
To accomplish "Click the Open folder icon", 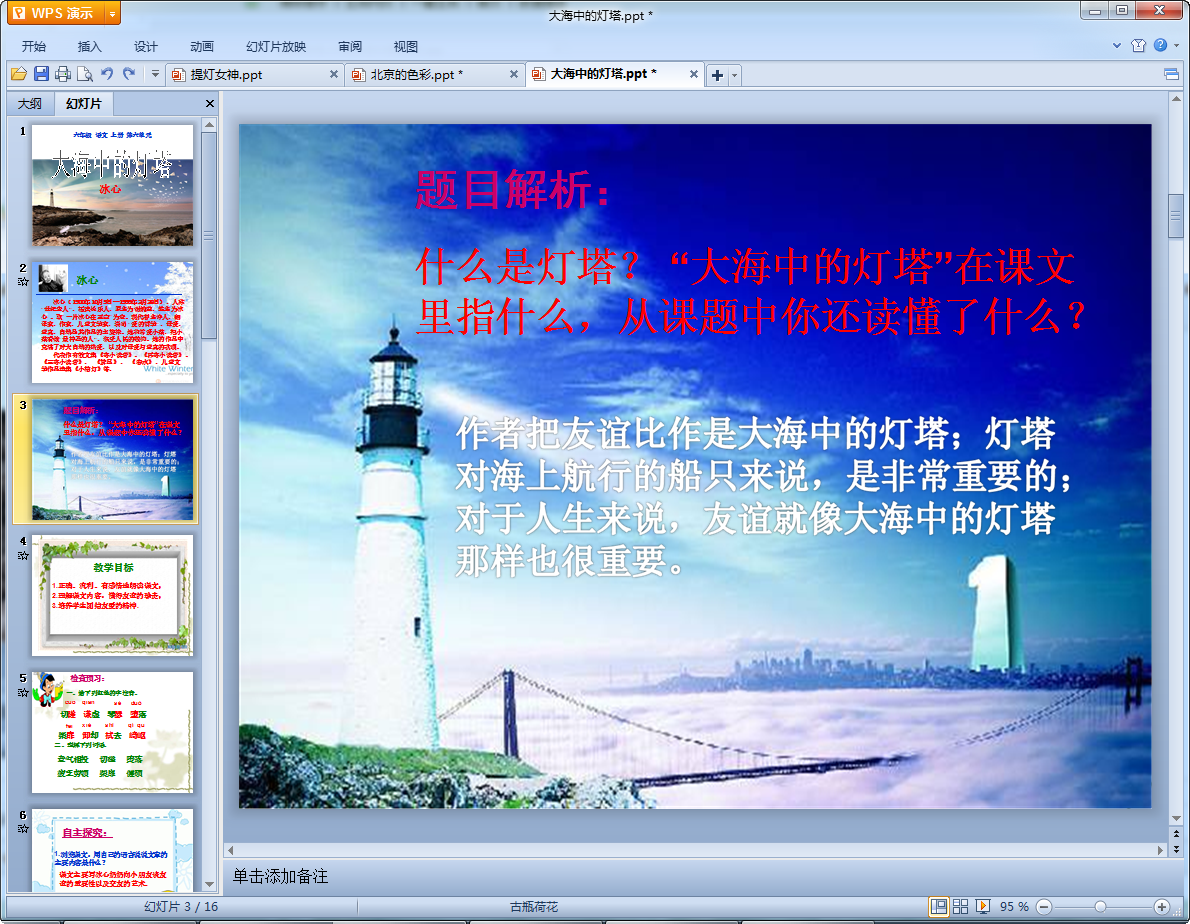I will (19, 74).
